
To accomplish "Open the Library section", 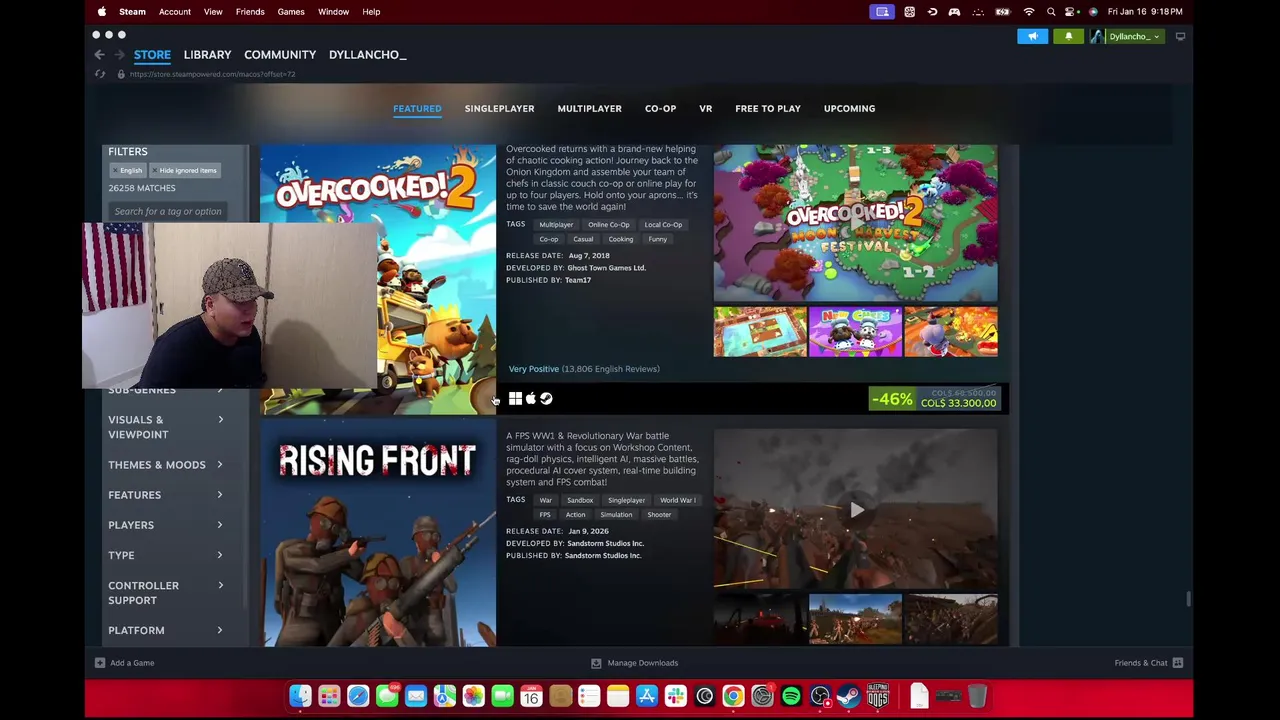I will (x=207, y=55).
